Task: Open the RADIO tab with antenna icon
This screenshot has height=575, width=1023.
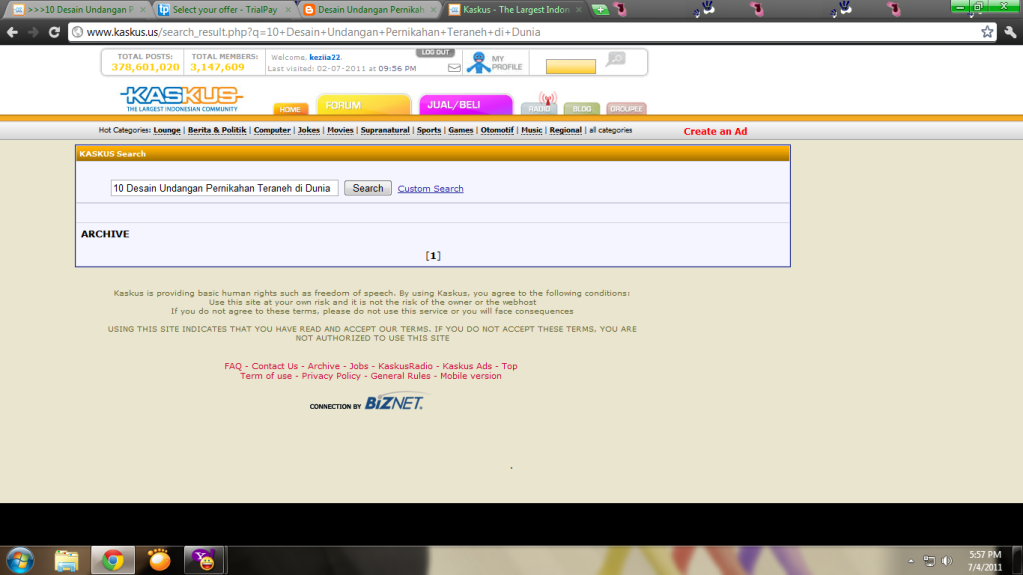Action: point(540,104)
